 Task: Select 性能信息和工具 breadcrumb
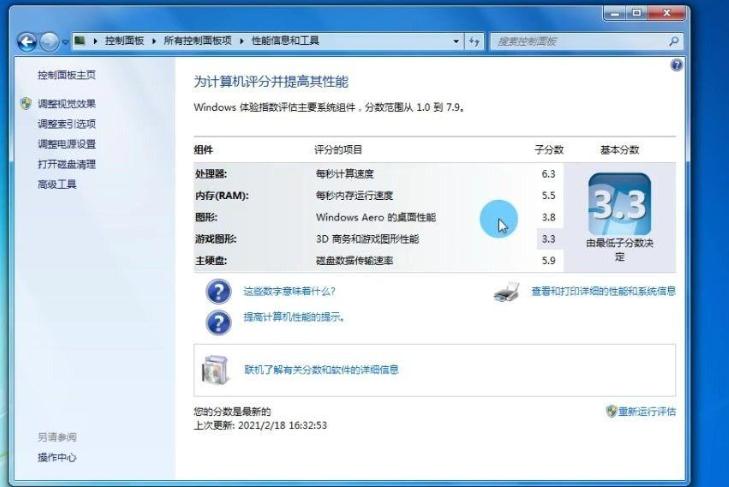[285, 41]
